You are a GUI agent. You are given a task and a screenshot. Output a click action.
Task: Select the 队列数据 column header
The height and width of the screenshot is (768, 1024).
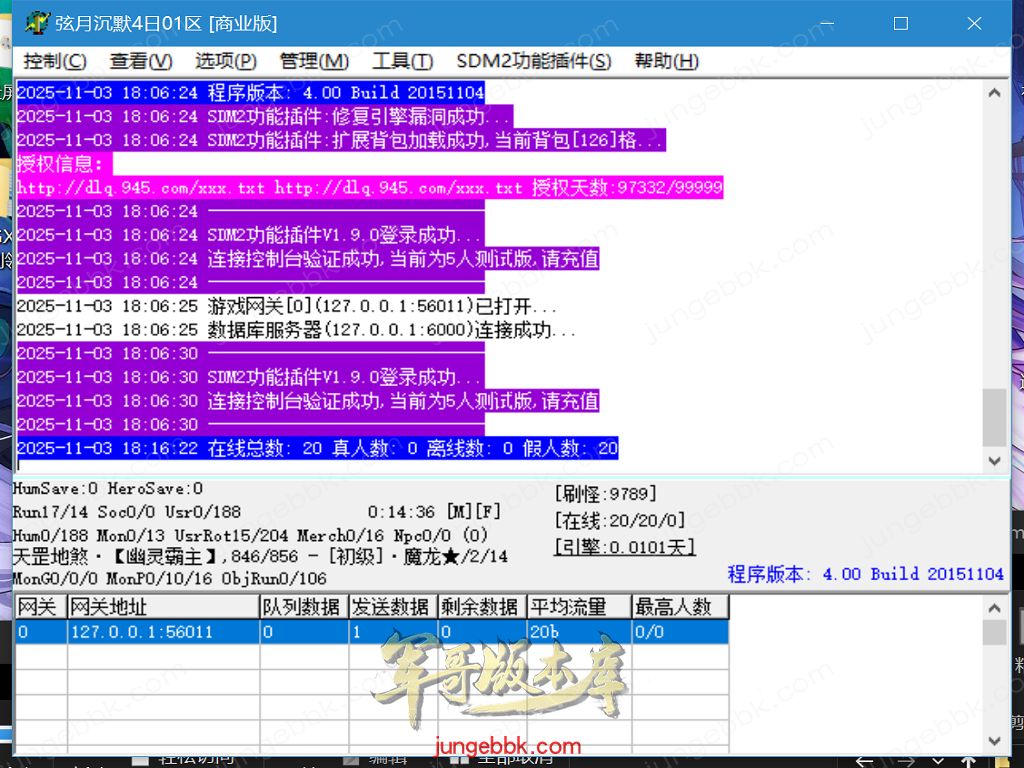coord(304,607)
